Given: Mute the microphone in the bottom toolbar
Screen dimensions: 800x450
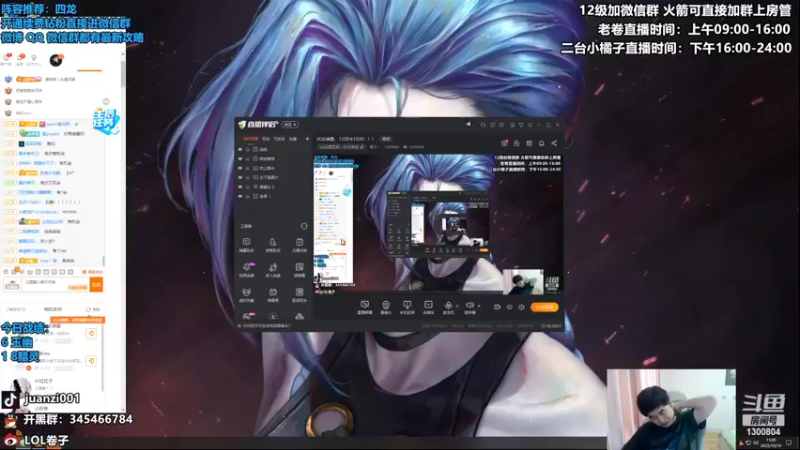Looking at the screenshot, I should coord(448,305).
